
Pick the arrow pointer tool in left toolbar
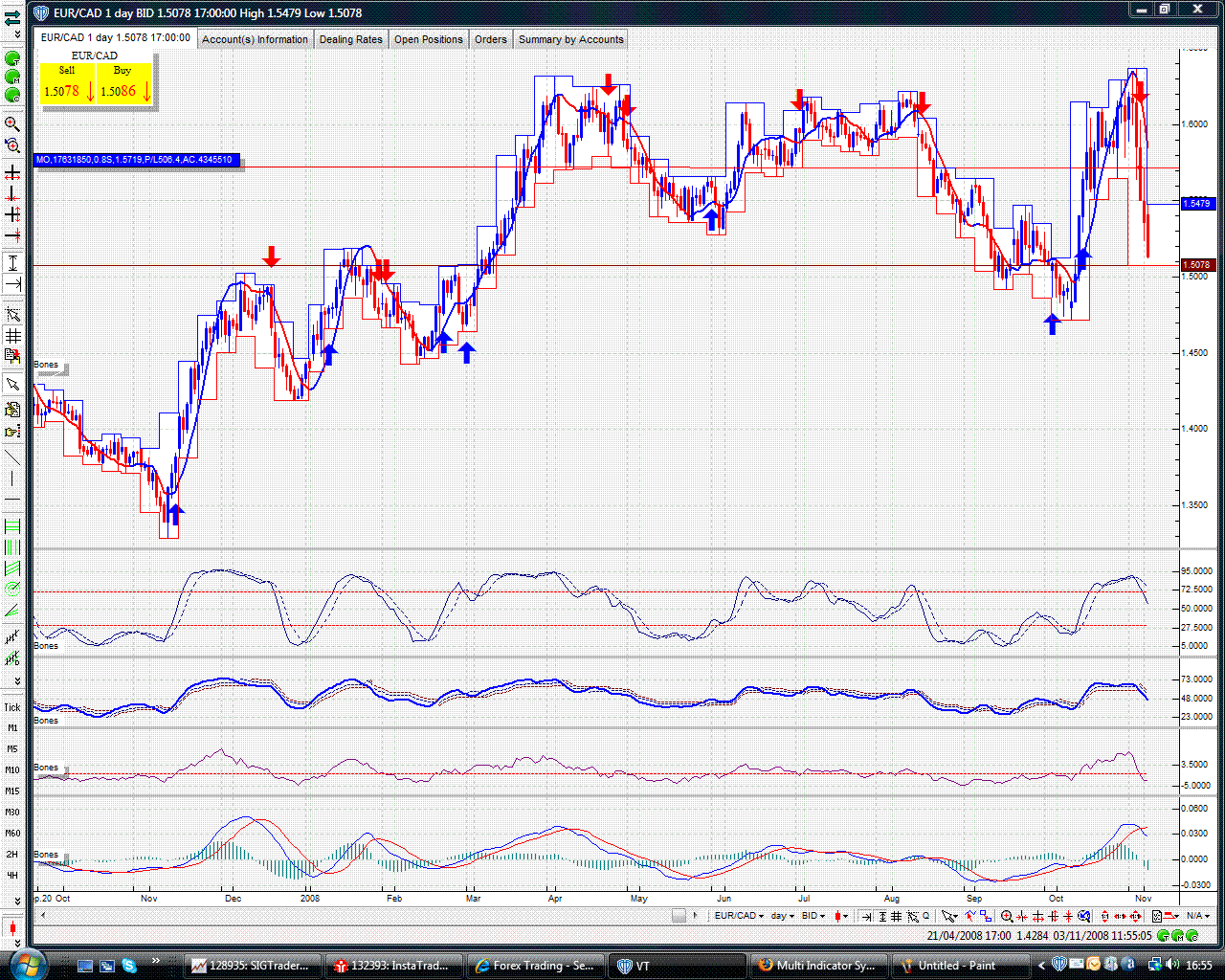point(12,384)
